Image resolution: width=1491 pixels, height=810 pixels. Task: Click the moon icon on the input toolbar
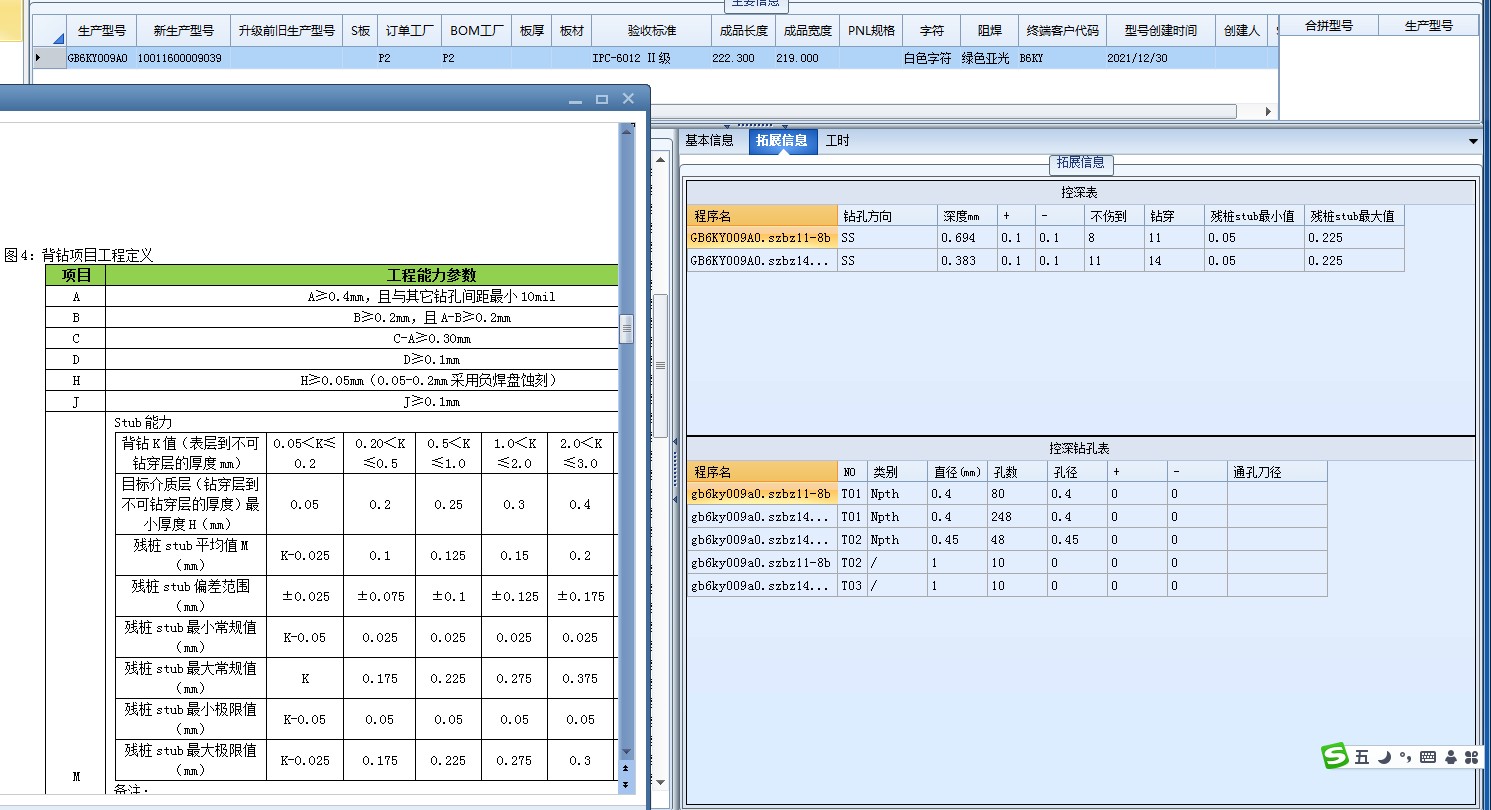pyautogui.click(x=1384, y=758)
